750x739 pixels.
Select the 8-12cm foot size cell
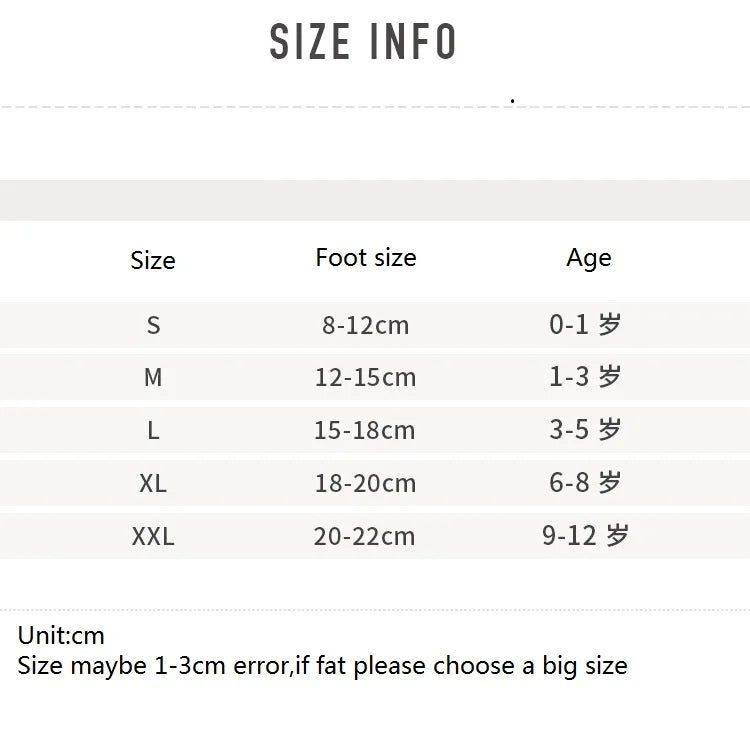(365, 325)
